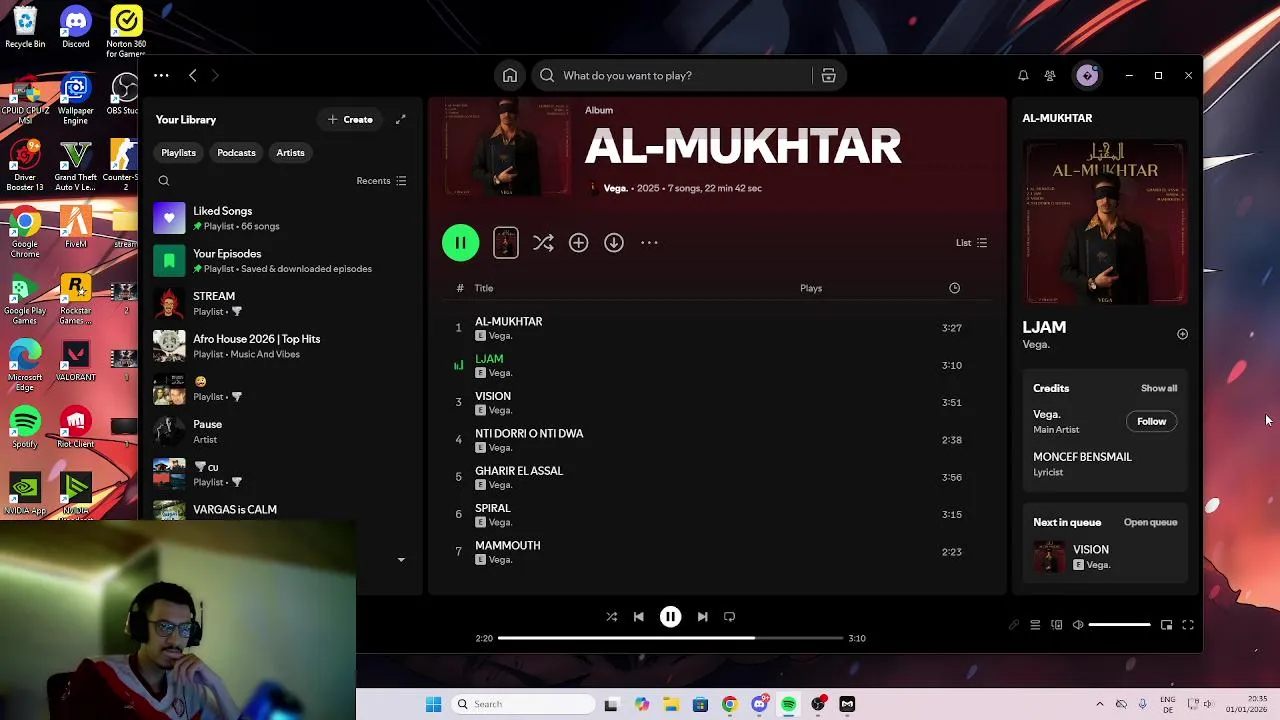This screenshot has height=720, width=1280.
Task: Open the Recycle Bin desktop icon
Action: tap(25, 27)
